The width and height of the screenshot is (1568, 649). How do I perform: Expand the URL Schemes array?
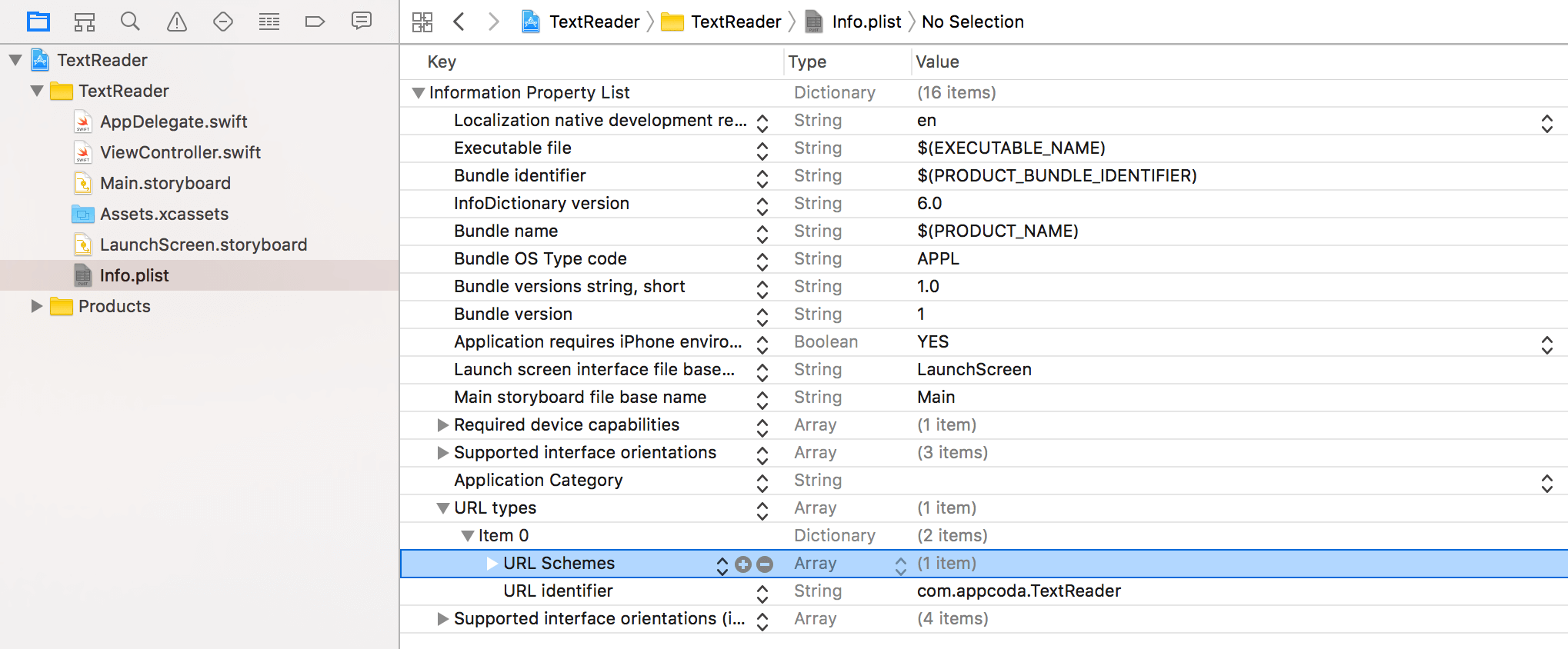pos(492,564)
